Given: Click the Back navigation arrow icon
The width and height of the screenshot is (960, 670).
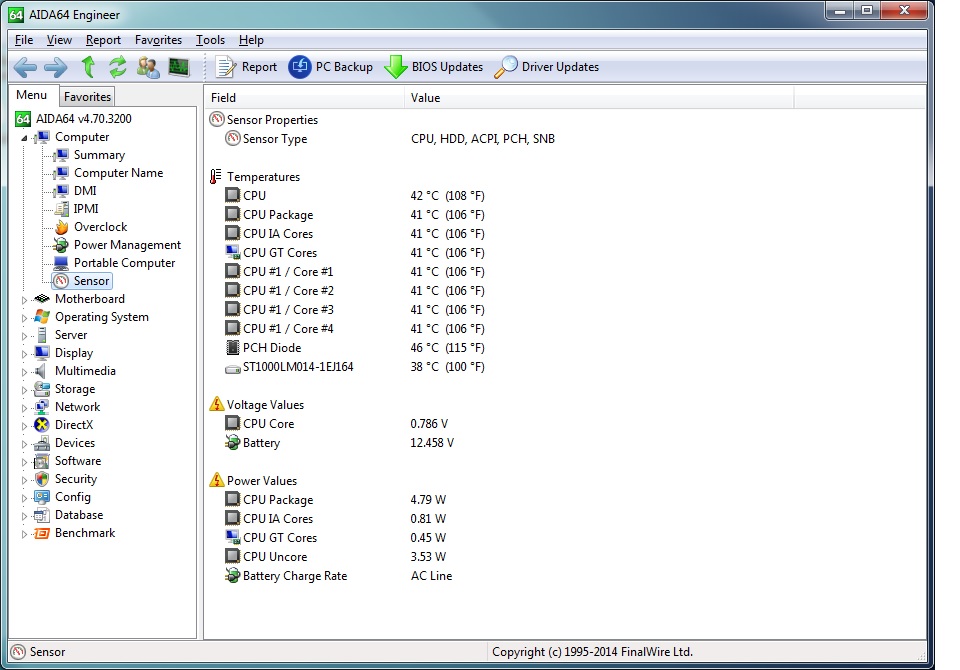Looking at the screenshot, I should pyautogui.click(x=25, y=67).
